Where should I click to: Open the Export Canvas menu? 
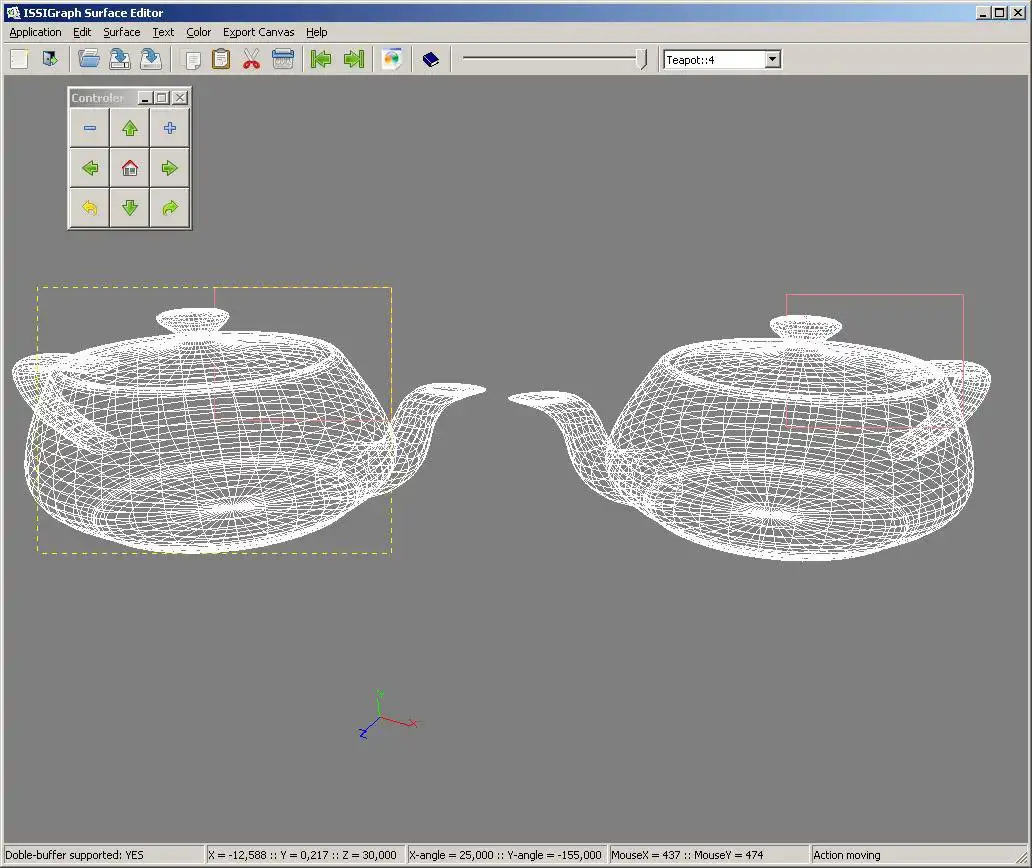259,32
